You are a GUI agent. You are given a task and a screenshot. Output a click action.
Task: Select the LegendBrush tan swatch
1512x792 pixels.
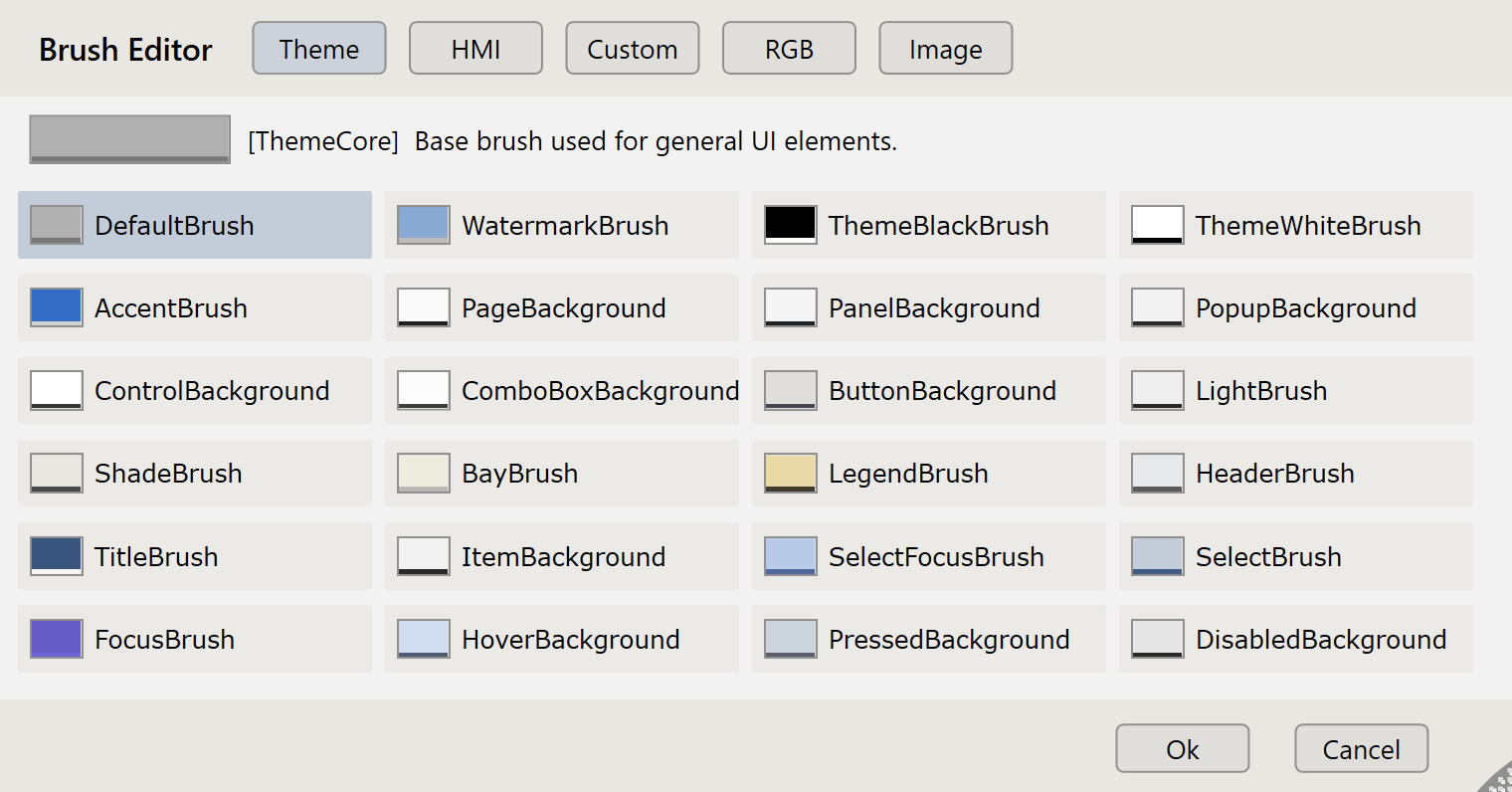[790, 474]
